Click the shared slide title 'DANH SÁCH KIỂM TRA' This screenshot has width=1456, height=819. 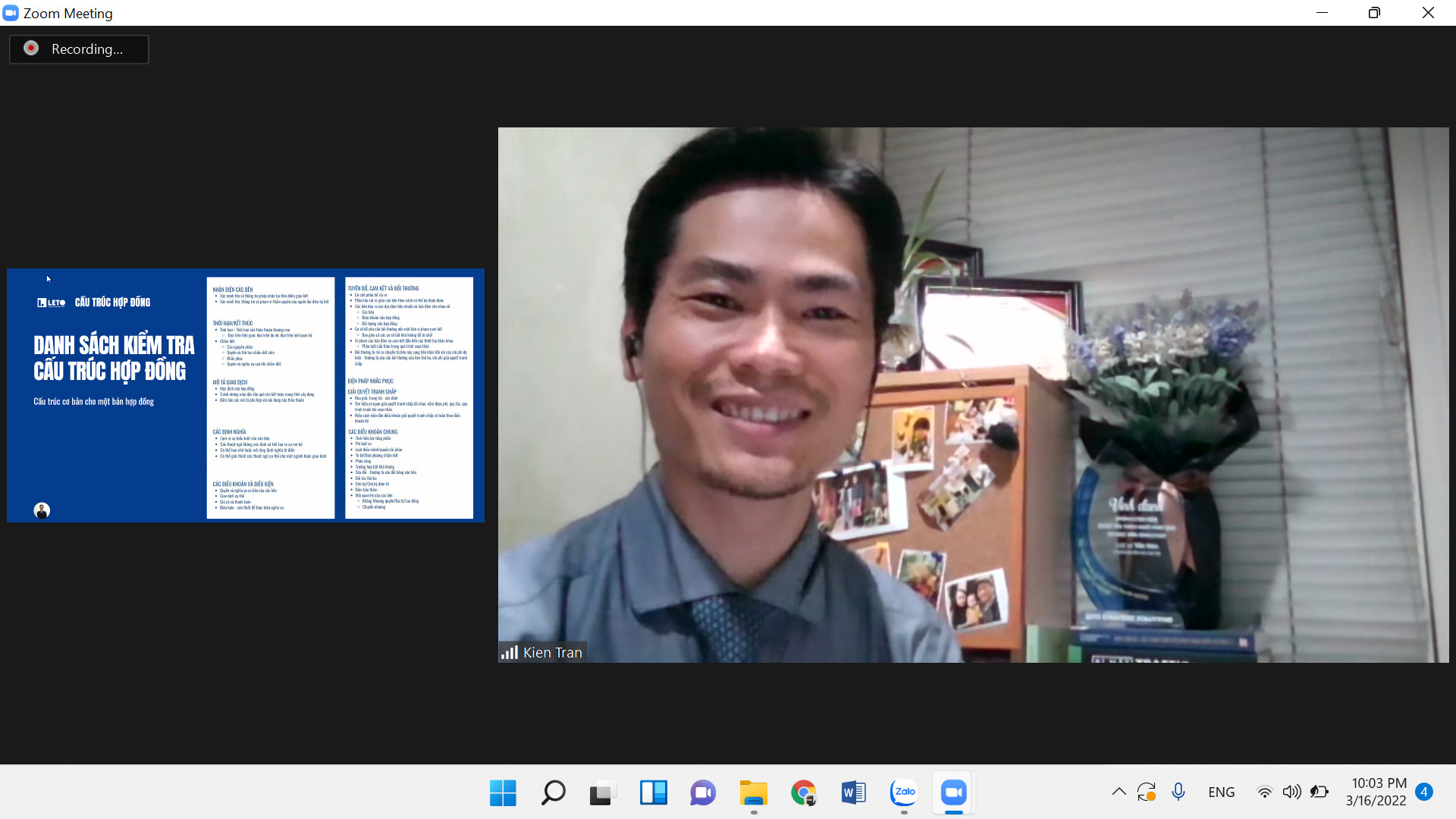point(114,346)
